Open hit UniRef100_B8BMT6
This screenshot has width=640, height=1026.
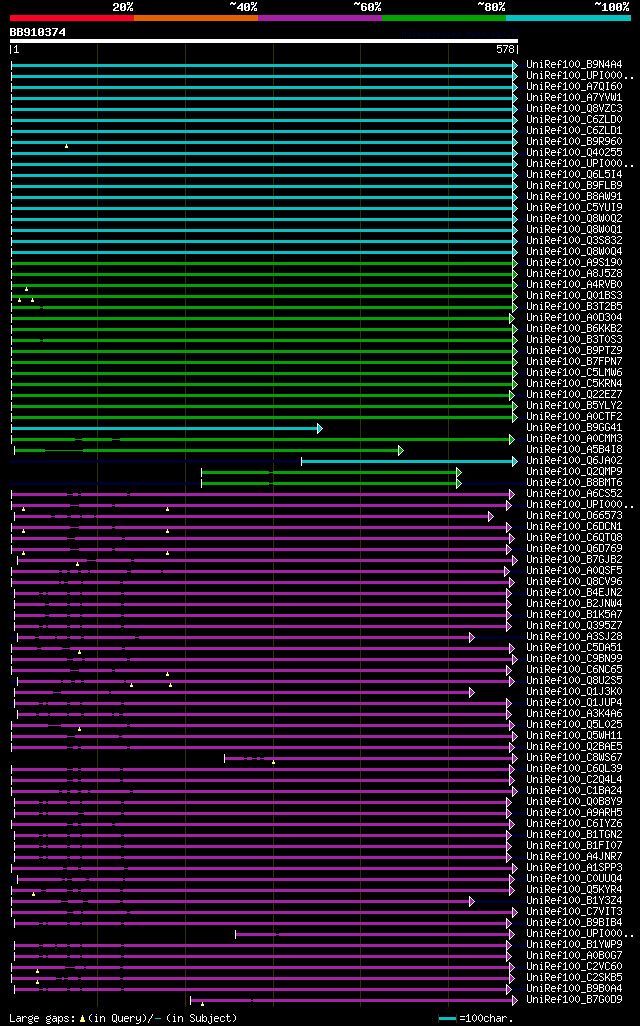tap(575, 482)
